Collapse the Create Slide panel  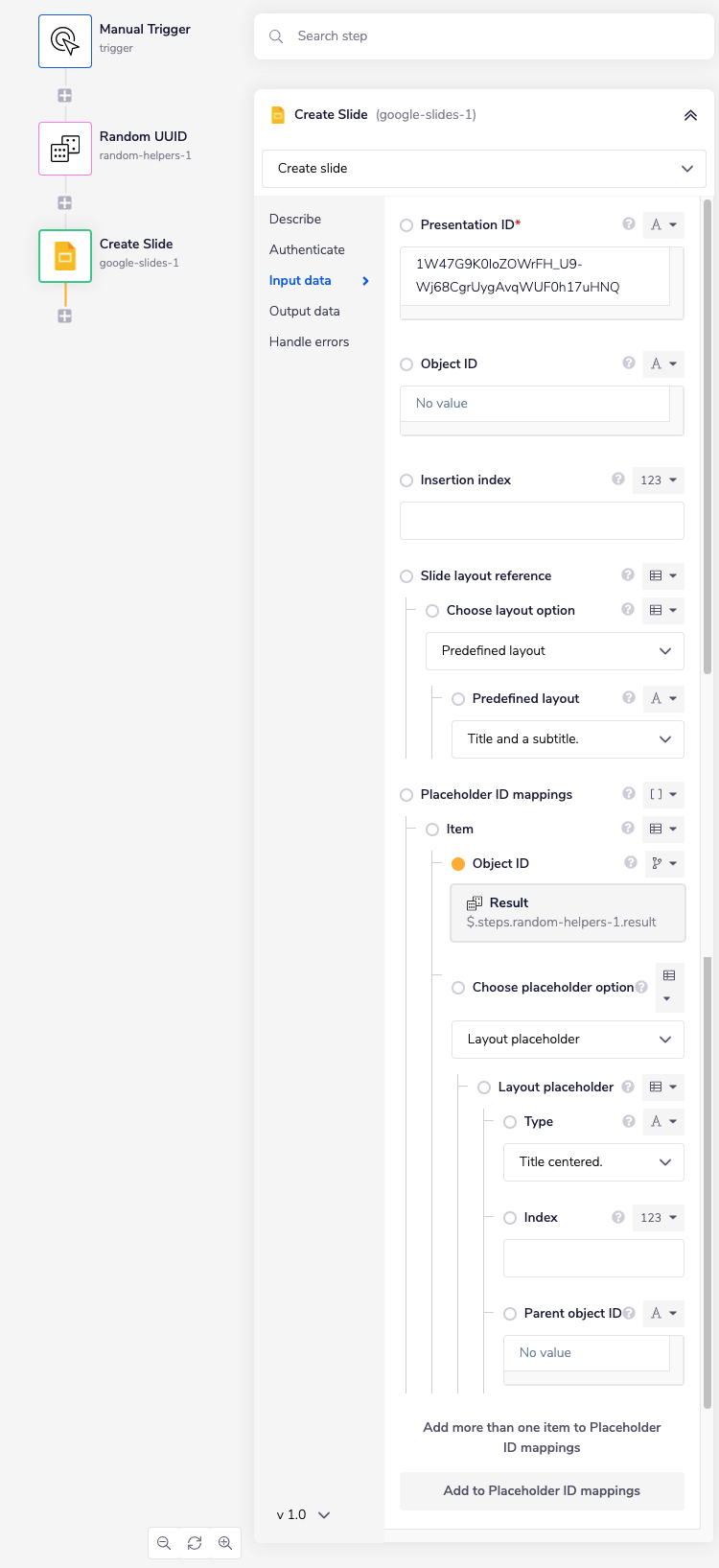690,114
